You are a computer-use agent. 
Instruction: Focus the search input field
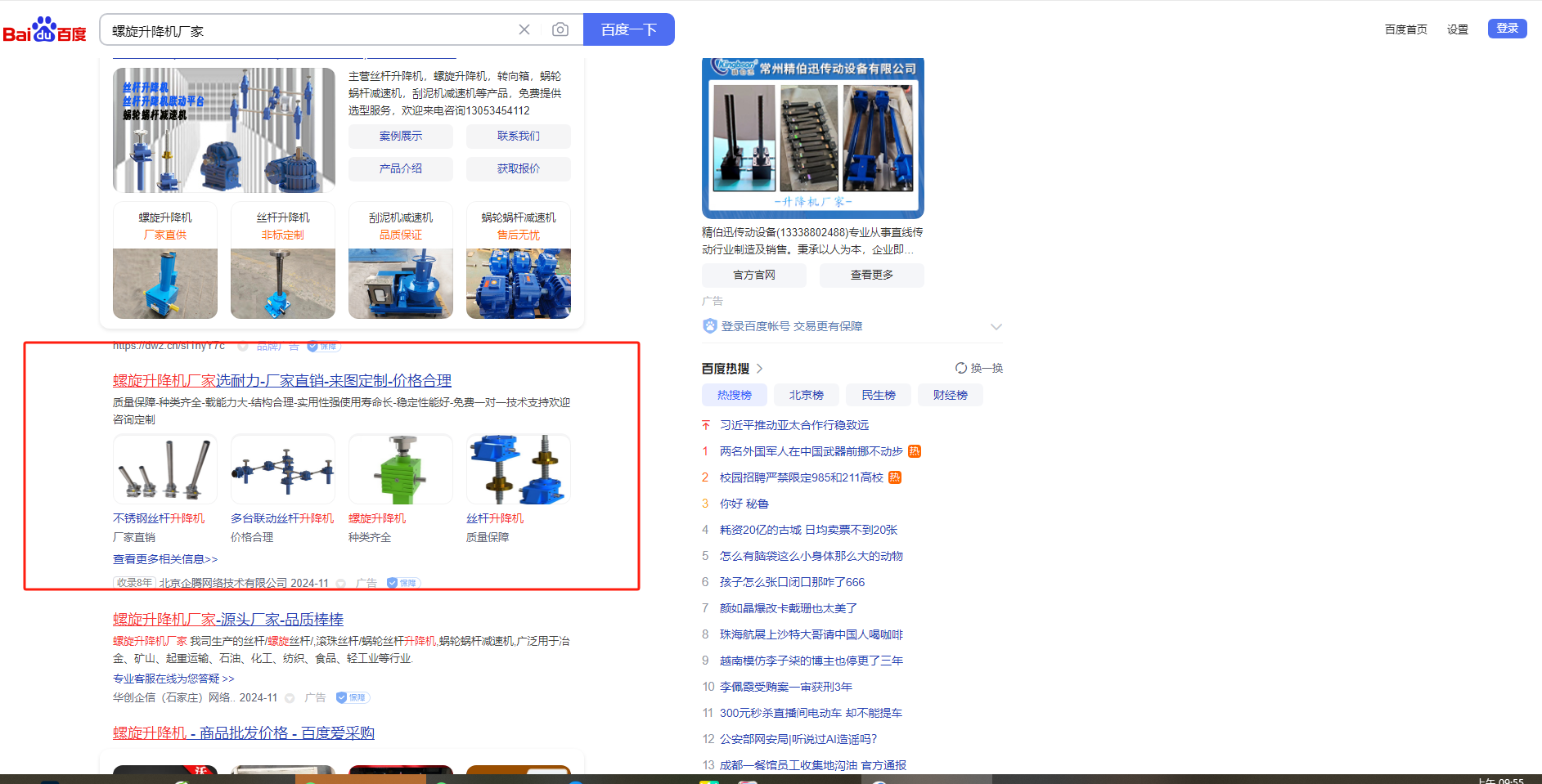click(311, 30)
